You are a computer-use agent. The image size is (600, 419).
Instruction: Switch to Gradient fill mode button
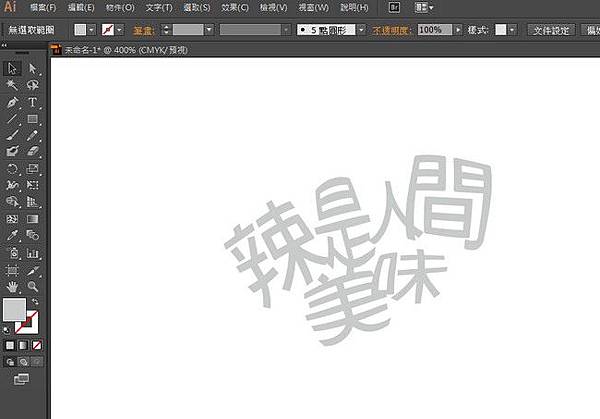(23, 346)
